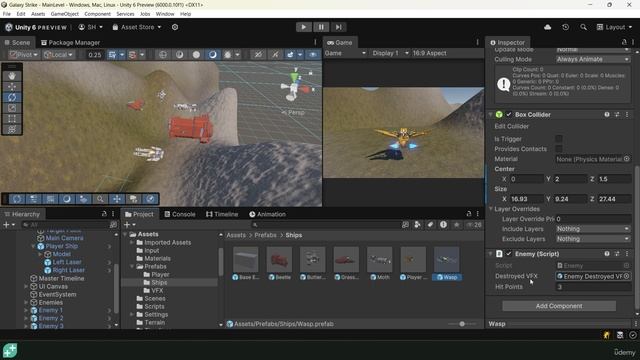The height and width of the screenshot is (360, 640).
Task: Open the Pivot mode dropdown
Action: click(23, 54)
